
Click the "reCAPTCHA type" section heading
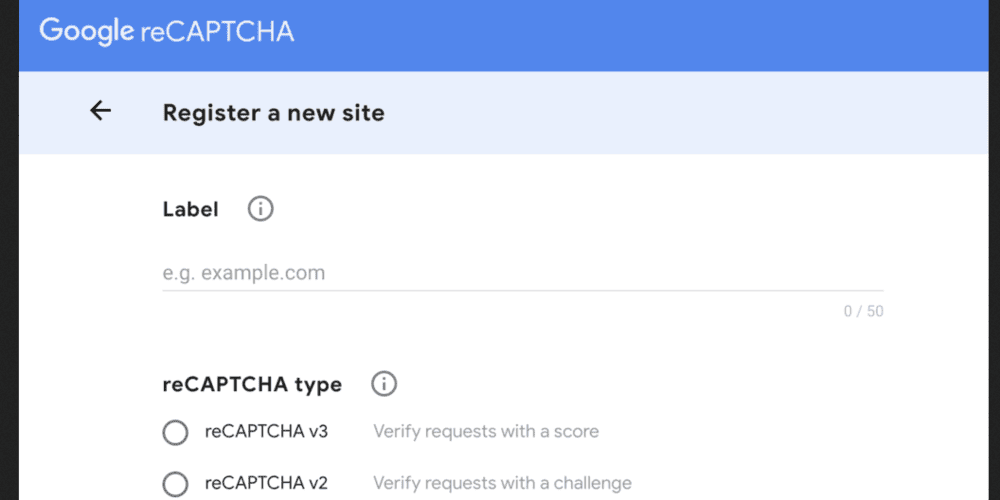pyautogui.click(x=252, y=384)
